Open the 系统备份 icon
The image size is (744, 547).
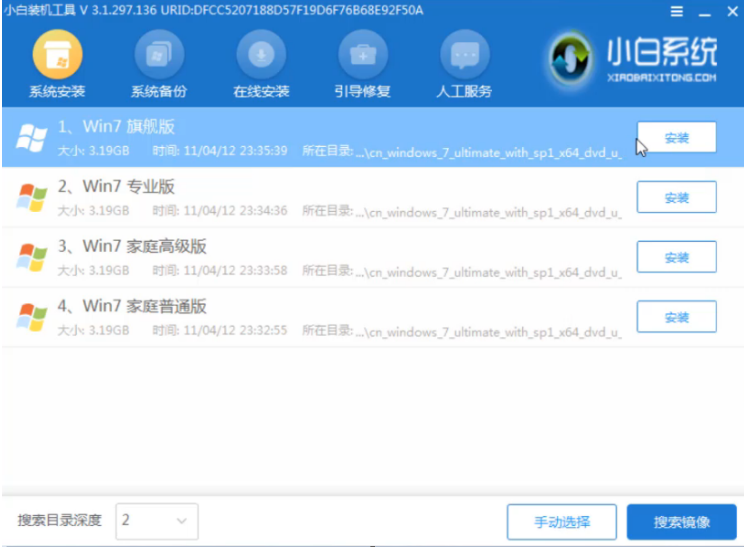pyautogui.click(x=159, y=54)
